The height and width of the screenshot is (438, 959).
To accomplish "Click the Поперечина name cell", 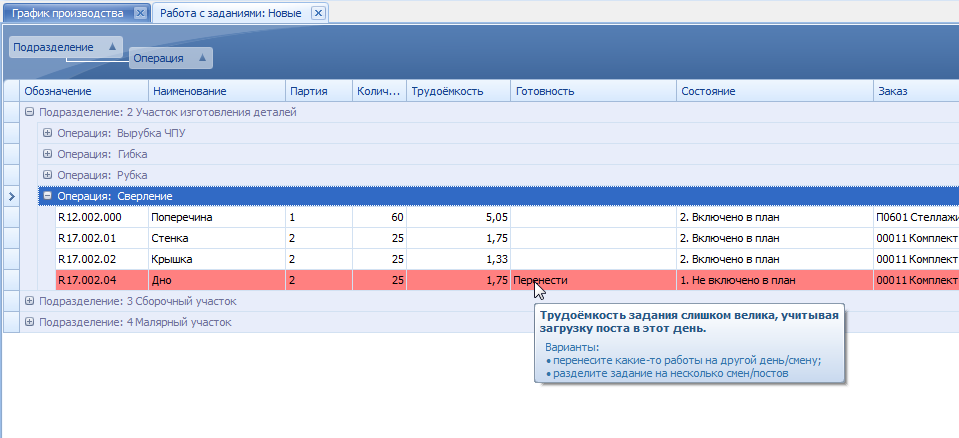I will (x=217, y=217).
